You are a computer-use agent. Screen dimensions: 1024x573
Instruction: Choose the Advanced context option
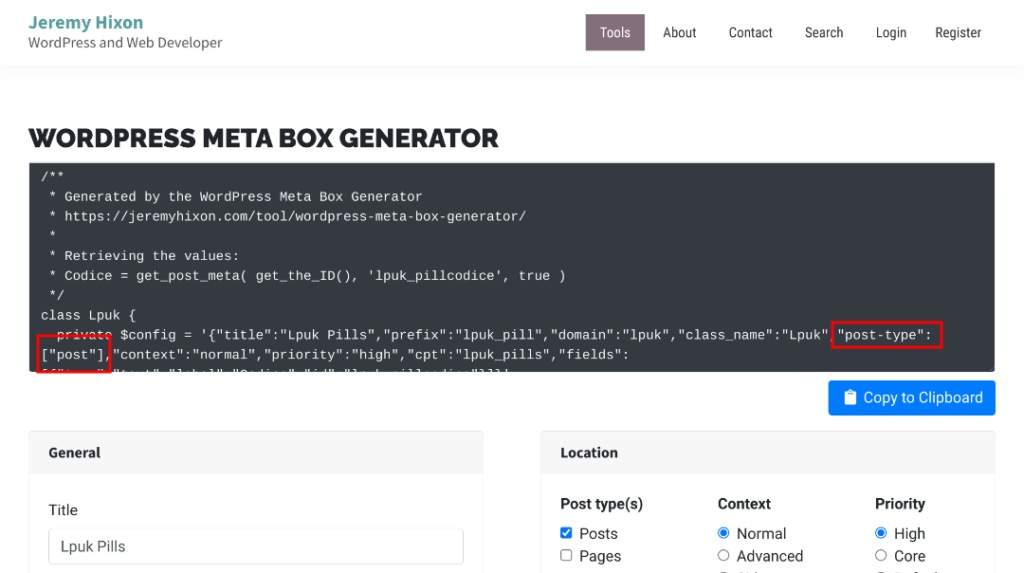click(x=724, y=555)
